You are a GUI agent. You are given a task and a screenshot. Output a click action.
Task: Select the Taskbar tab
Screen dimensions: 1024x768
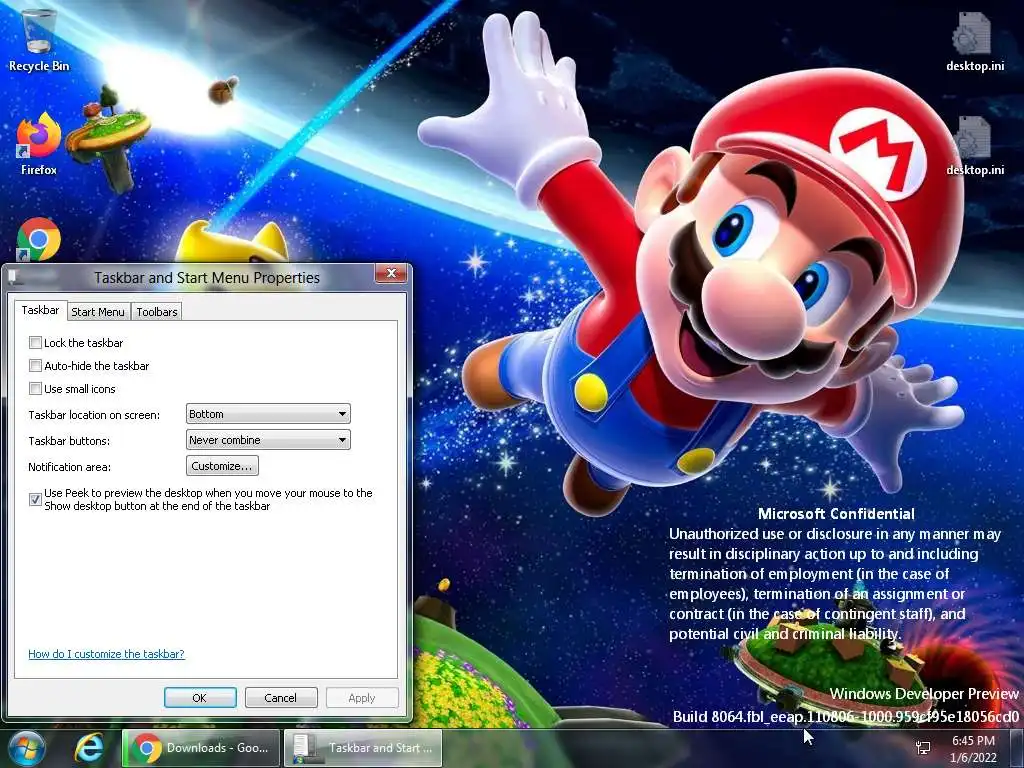coord(40,310)
